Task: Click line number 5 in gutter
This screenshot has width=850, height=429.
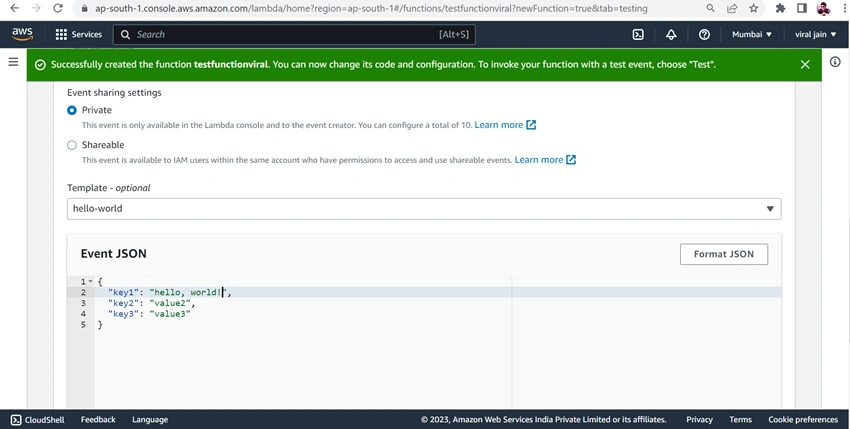Action: (x=83, y=325)
